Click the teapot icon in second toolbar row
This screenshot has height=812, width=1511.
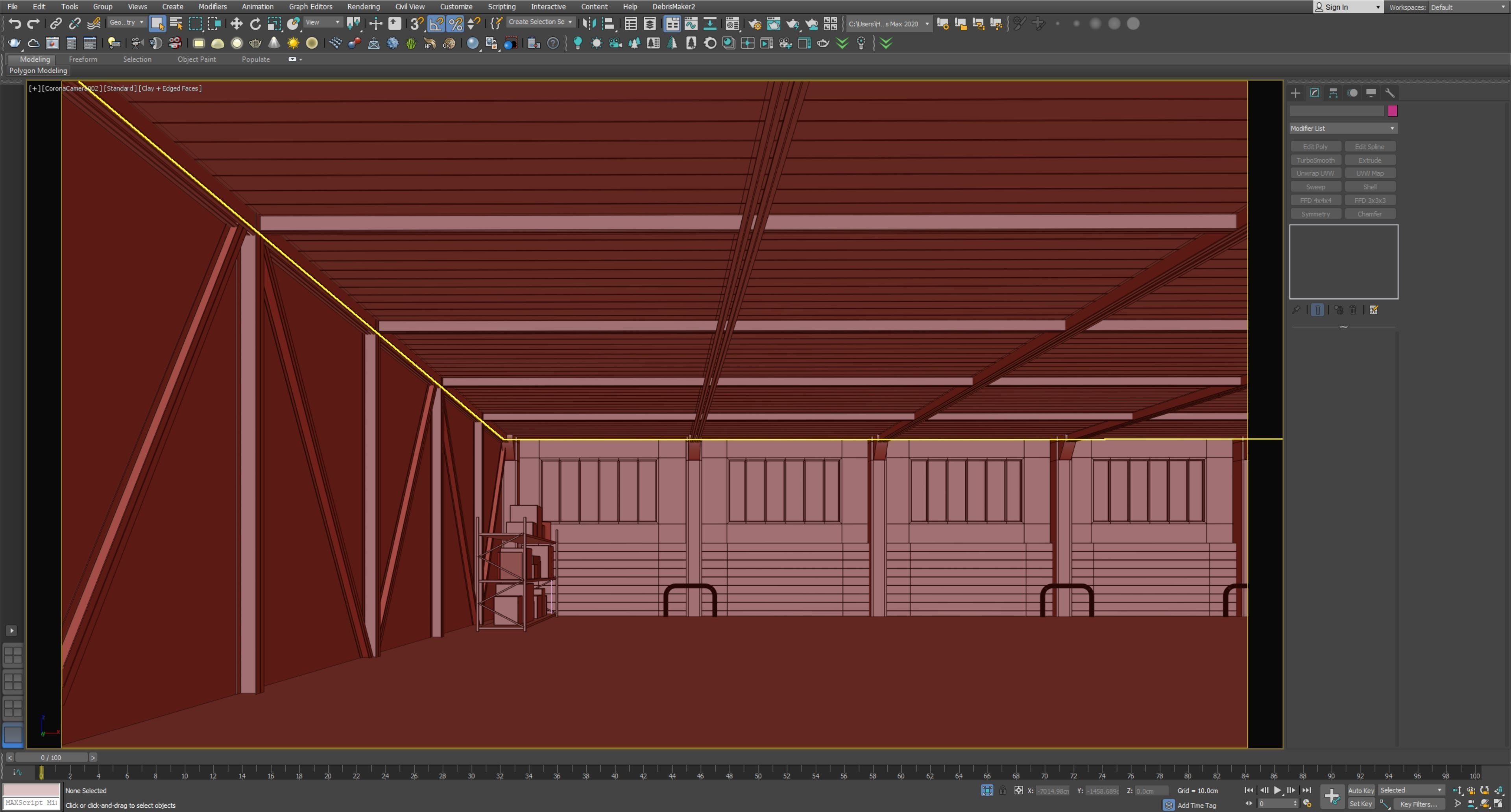[14, 43]
